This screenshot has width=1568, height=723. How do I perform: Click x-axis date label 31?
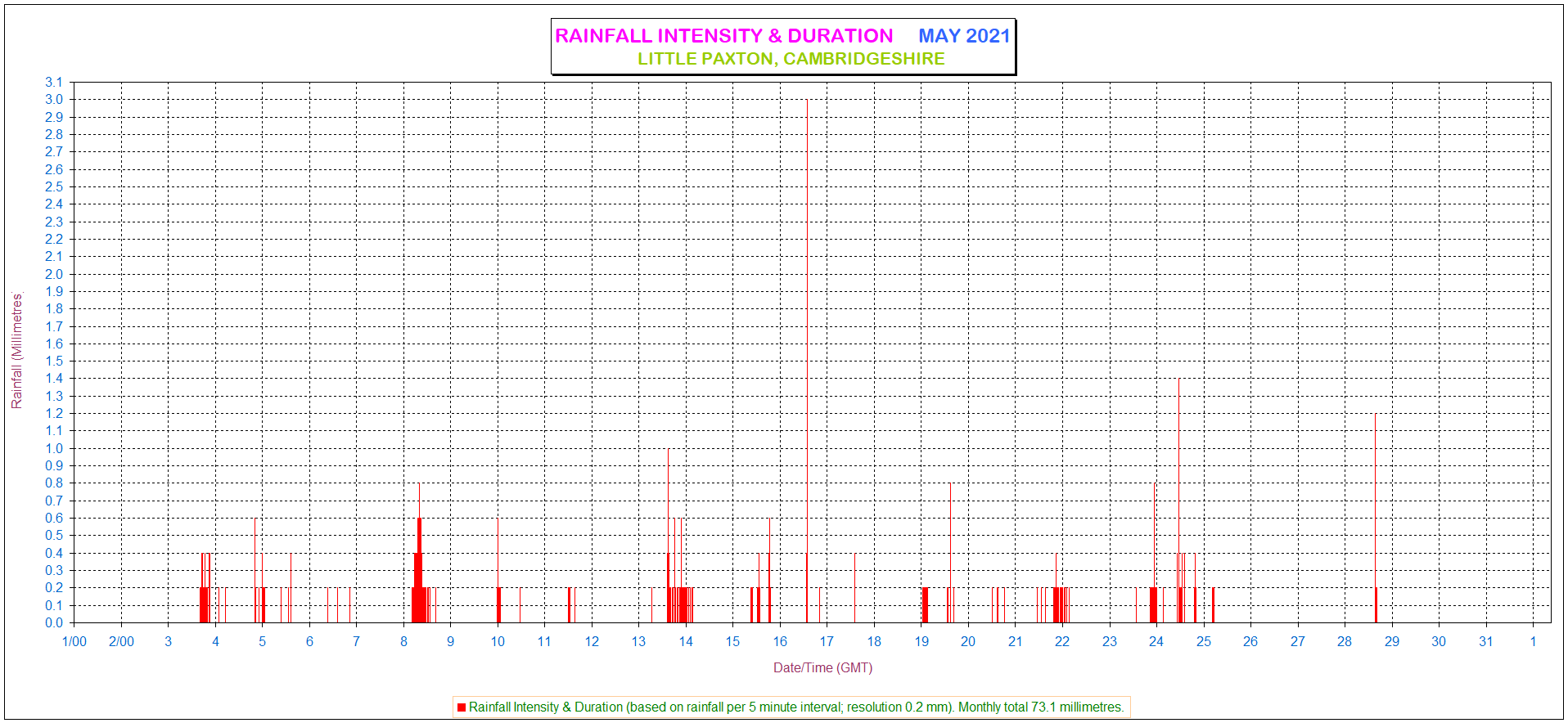1486,642
